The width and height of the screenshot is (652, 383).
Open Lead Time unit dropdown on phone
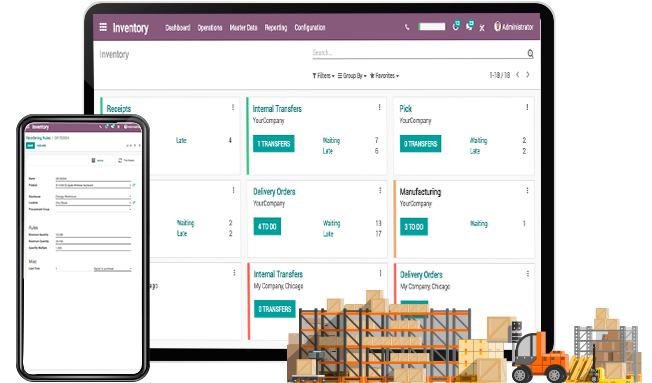point(112,269)
